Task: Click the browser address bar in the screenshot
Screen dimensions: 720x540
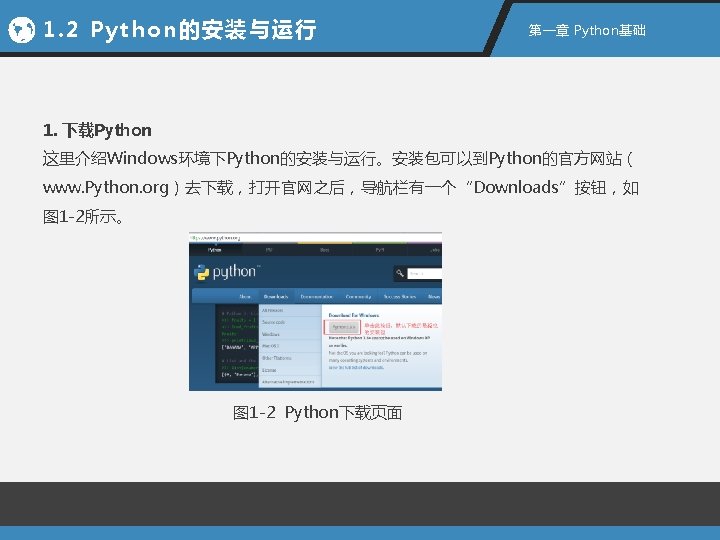Action: (x=315, y=238)
